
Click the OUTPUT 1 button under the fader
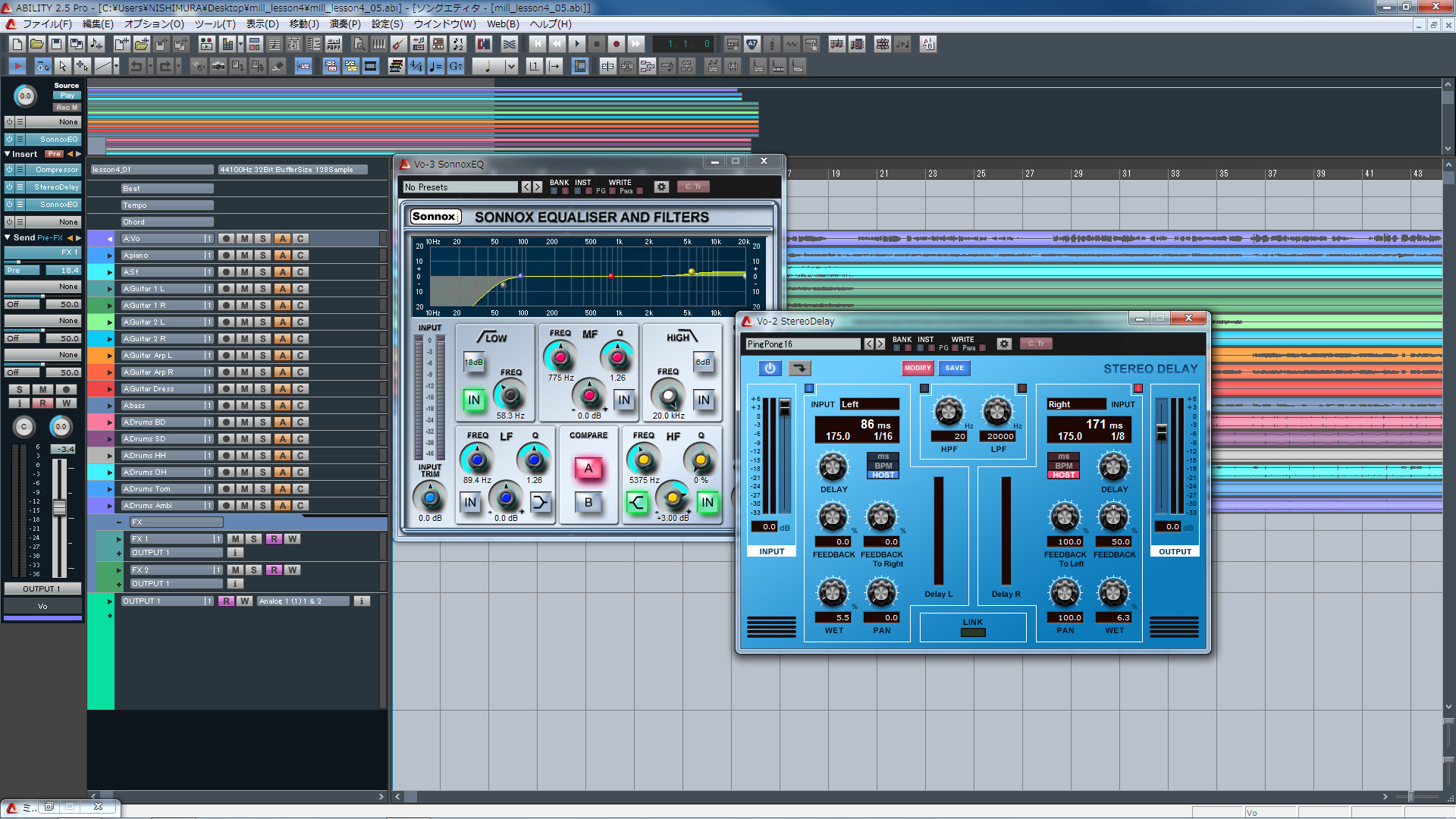(42, 589)
